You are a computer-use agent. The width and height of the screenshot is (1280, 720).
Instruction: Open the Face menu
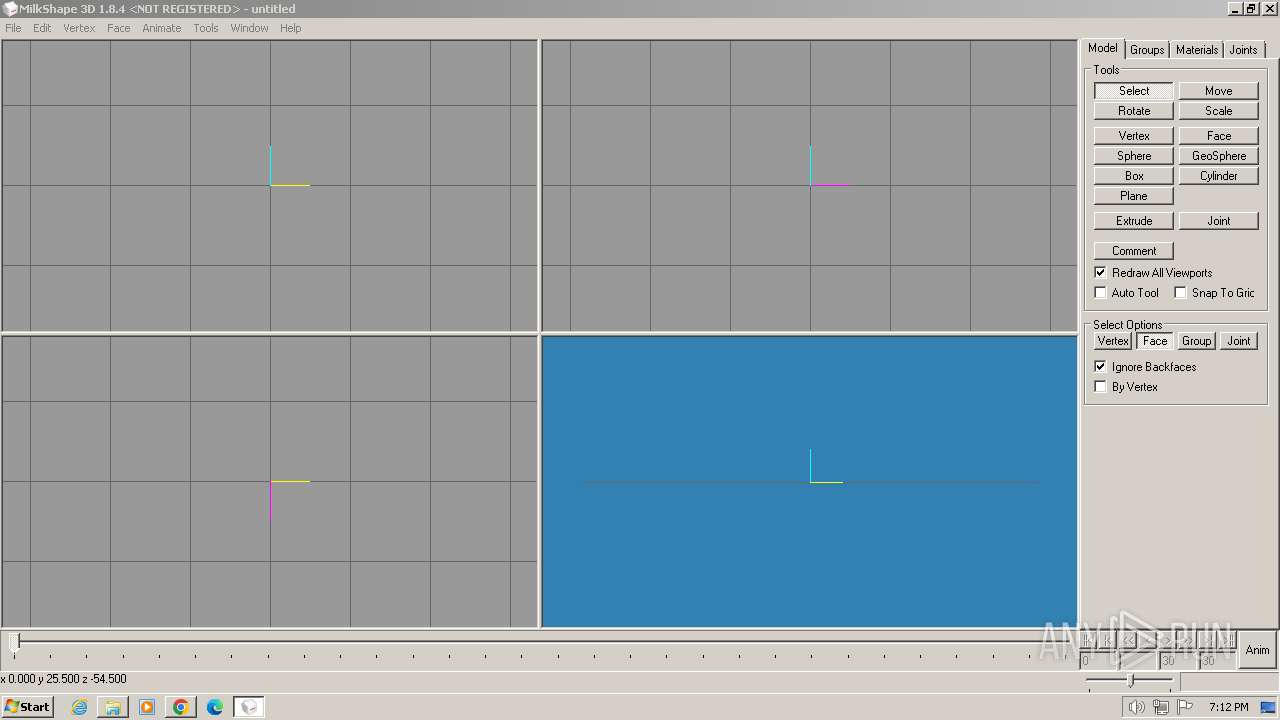pos(118,28)
